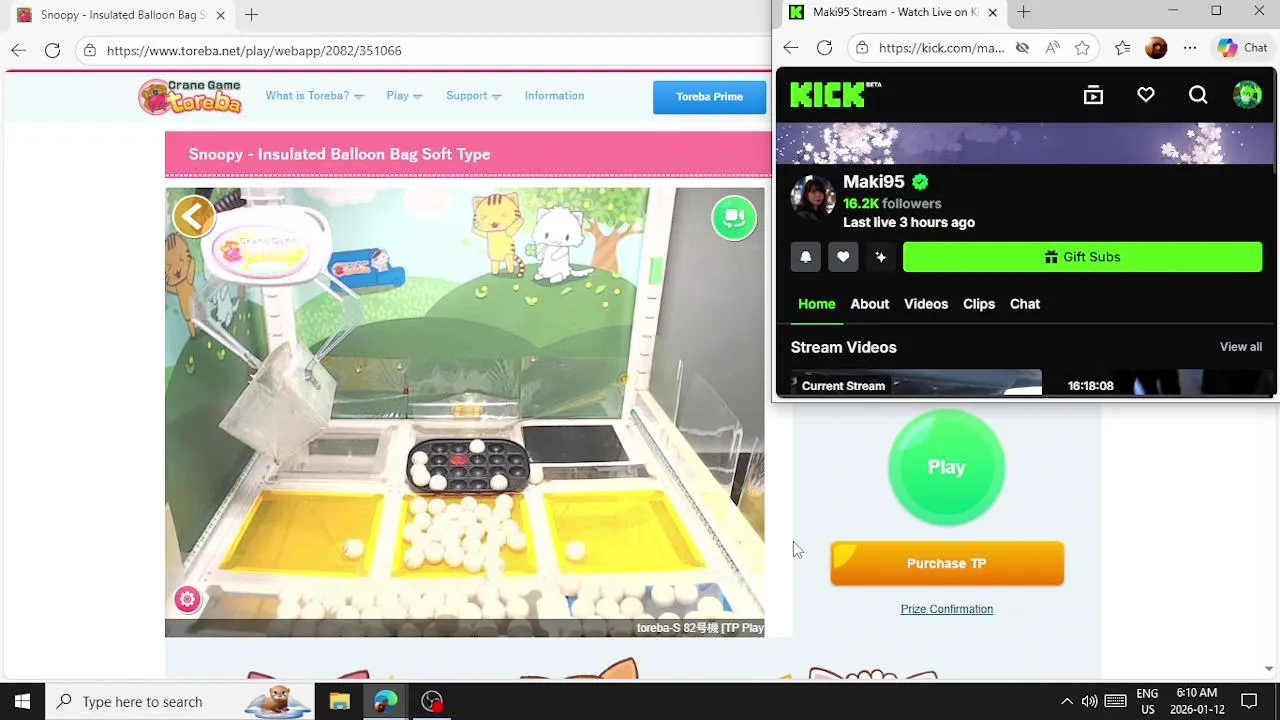Select Maki95 Stream browser tab
Viewport: 1280px width, 720px height.
point(893,12)
